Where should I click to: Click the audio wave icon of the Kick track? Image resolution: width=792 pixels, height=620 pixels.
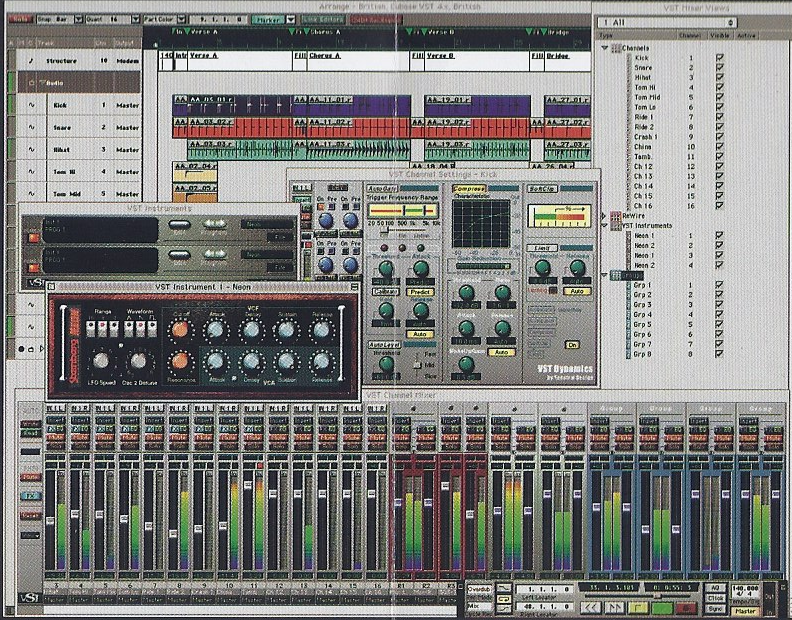click(31, 105)
